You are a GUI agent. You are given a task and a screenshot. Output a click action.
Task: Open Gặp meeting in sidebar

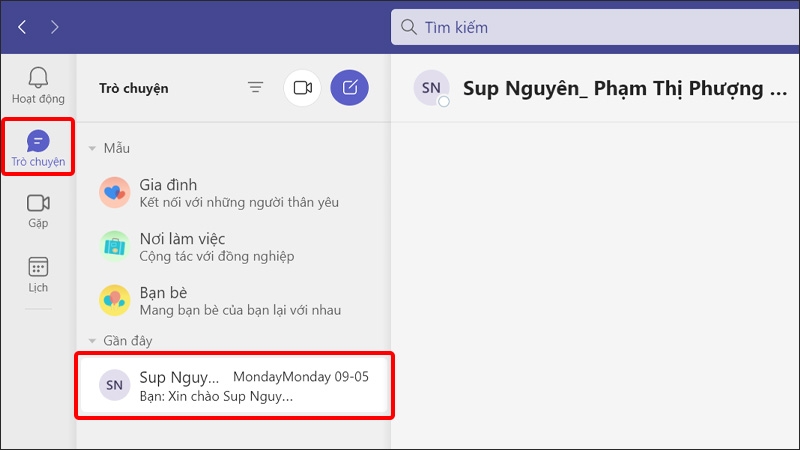coord(38,211)
